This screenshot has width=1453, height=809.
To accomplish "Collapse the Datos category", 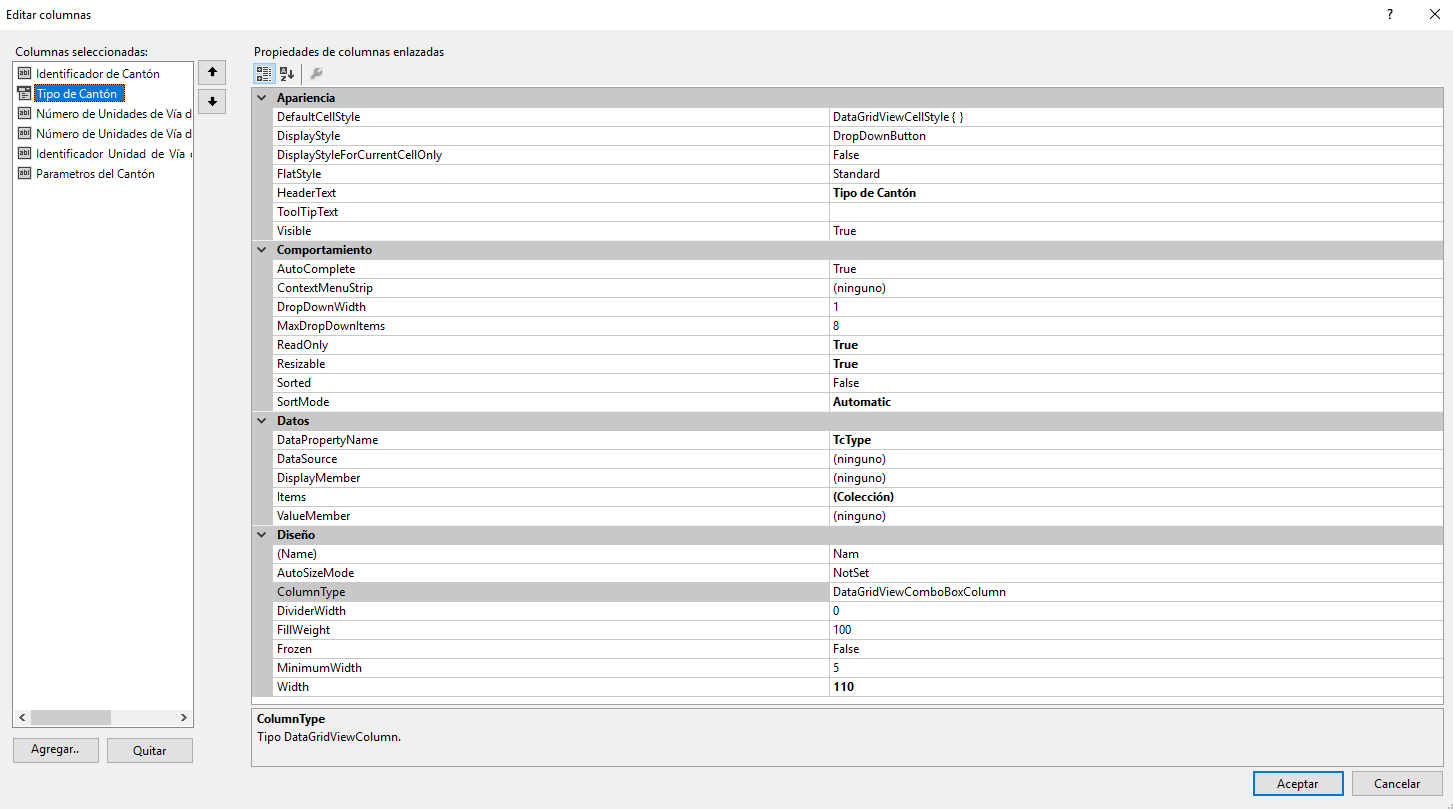I will [263, 421].
